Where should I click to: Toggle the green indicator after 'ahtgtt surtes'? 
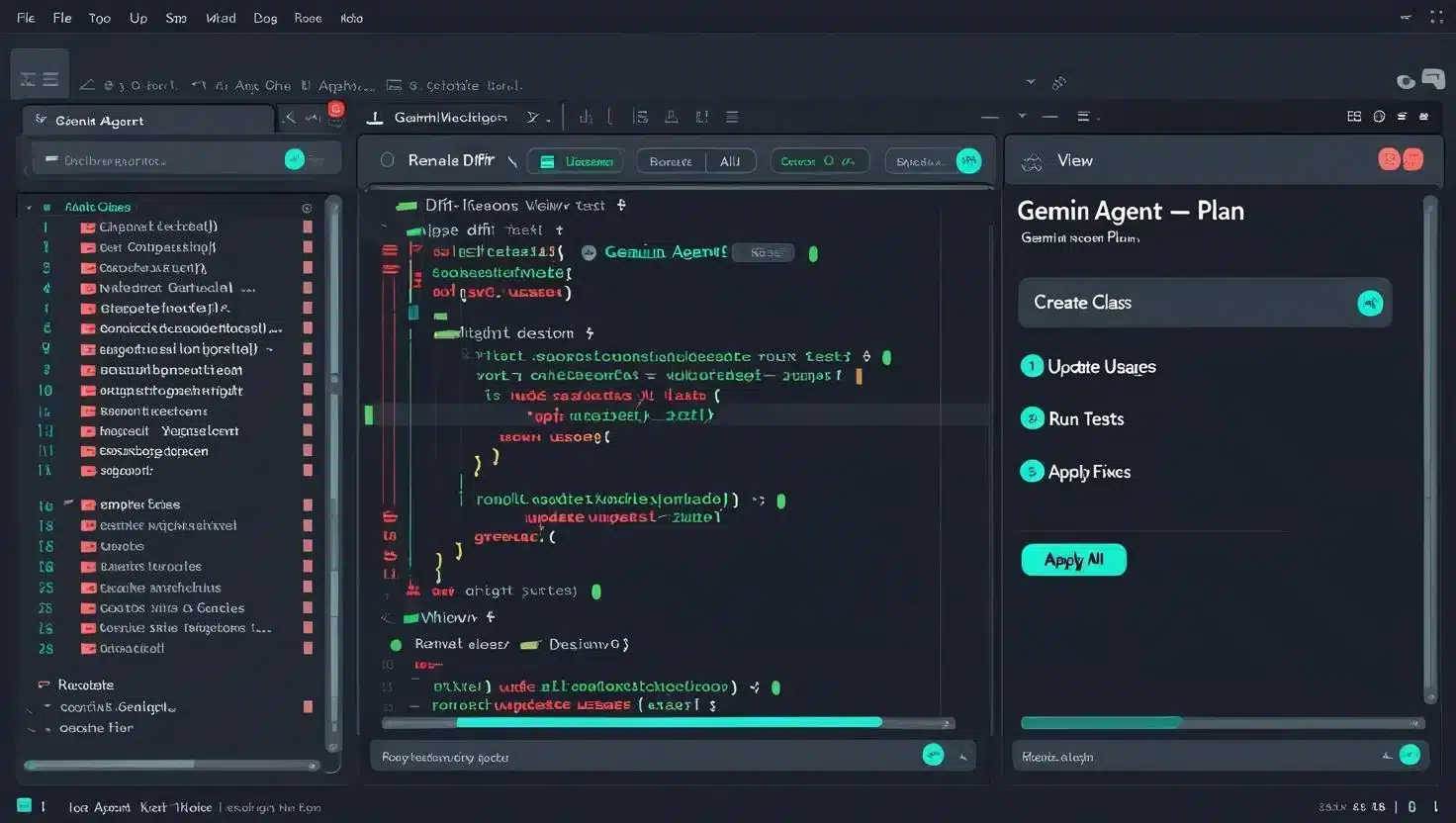[x=596, y=592]
